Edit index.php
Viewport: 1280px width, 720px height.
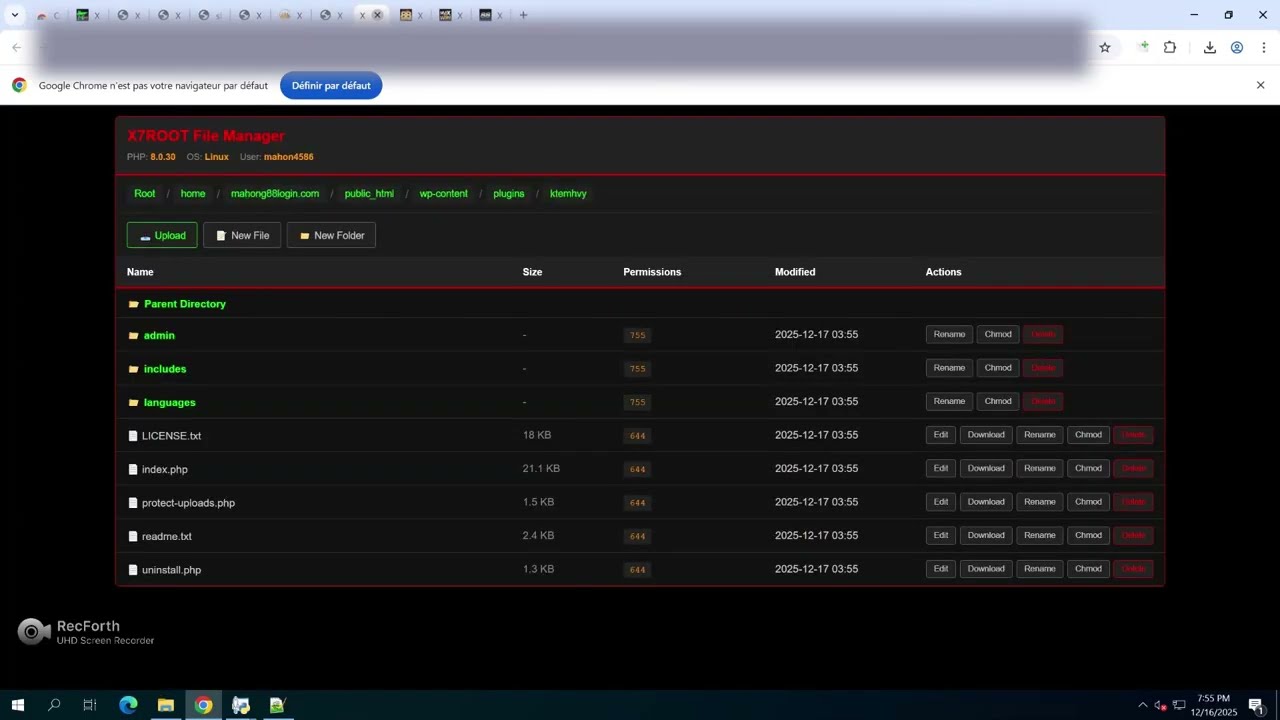point(941,469)
